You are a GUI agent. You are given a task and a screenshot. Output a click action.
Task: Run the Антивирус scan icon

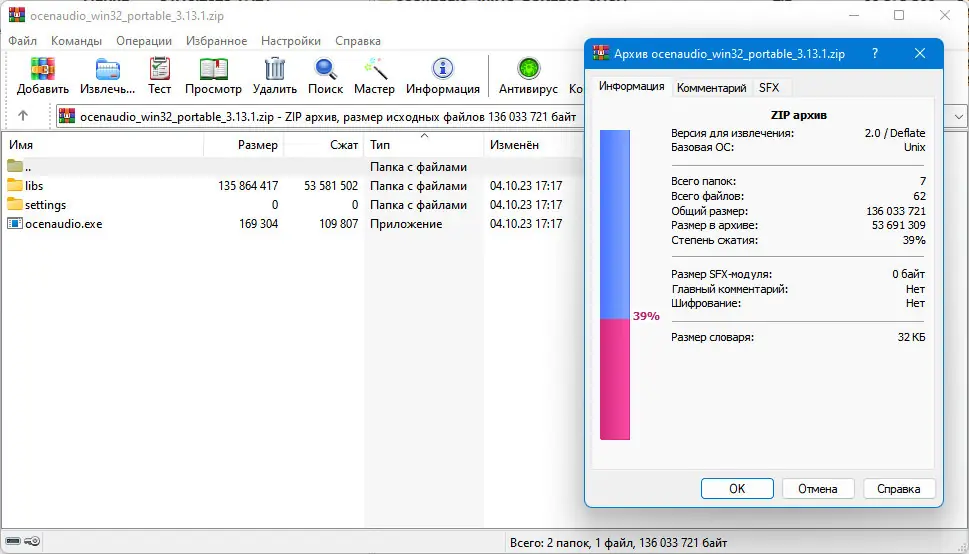pos(528,69)
